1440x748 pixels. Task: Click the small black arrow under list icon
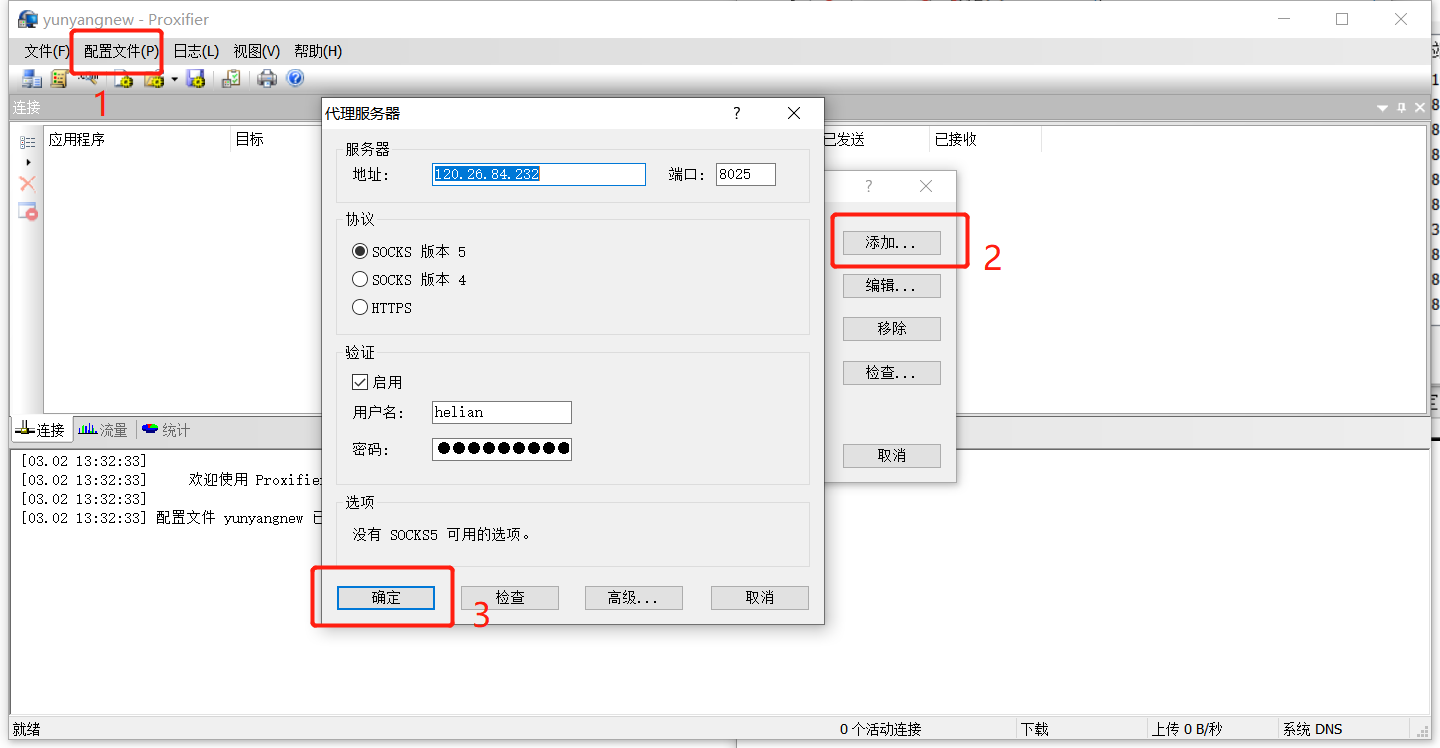(x=28, y=162)
